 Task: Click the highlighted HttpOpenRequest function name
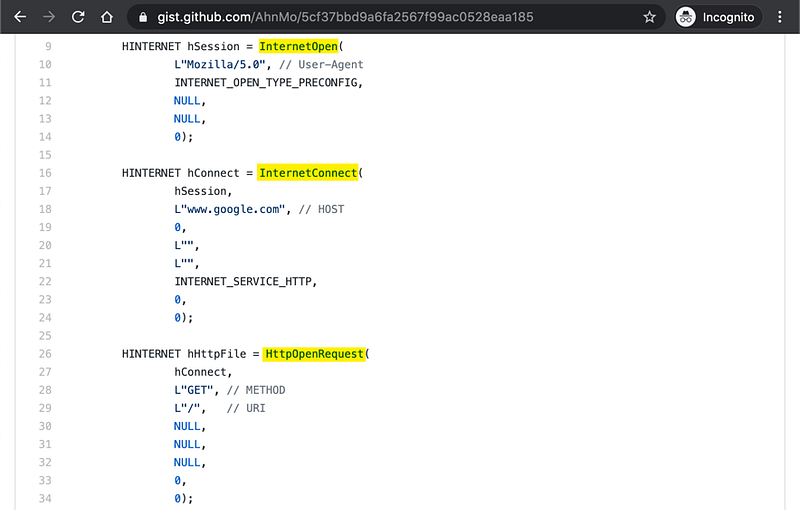coord(314,354)
